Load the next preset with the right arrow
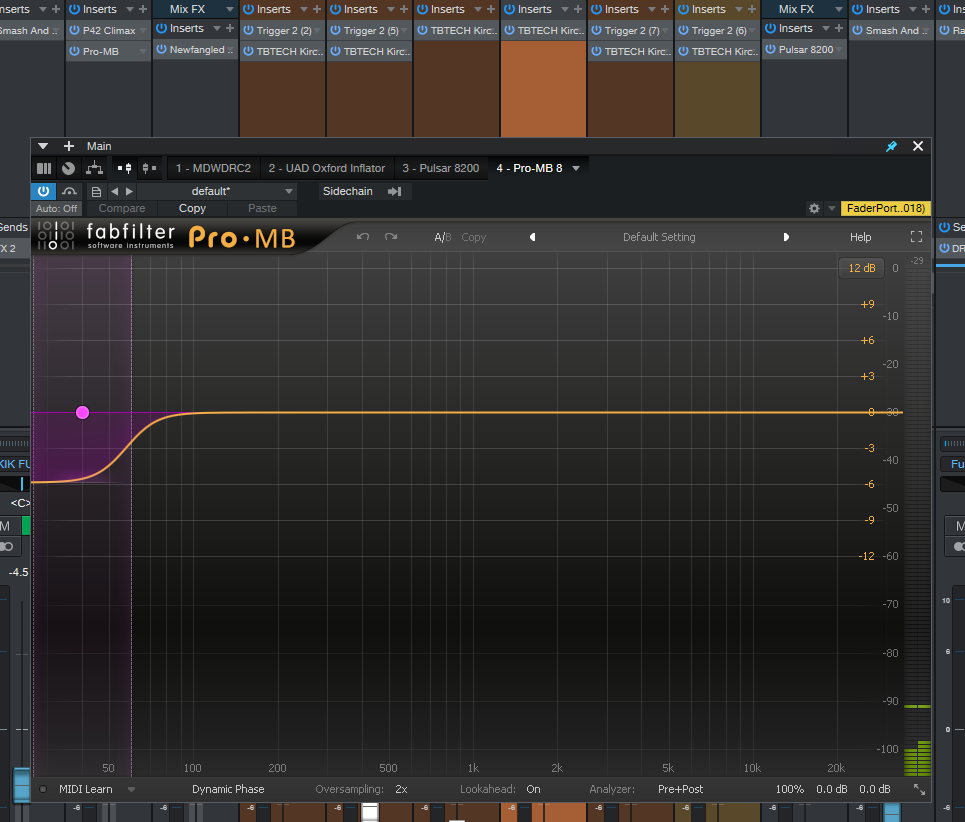The height and width of the screenshot is (822, 965). tap(129, 191)
